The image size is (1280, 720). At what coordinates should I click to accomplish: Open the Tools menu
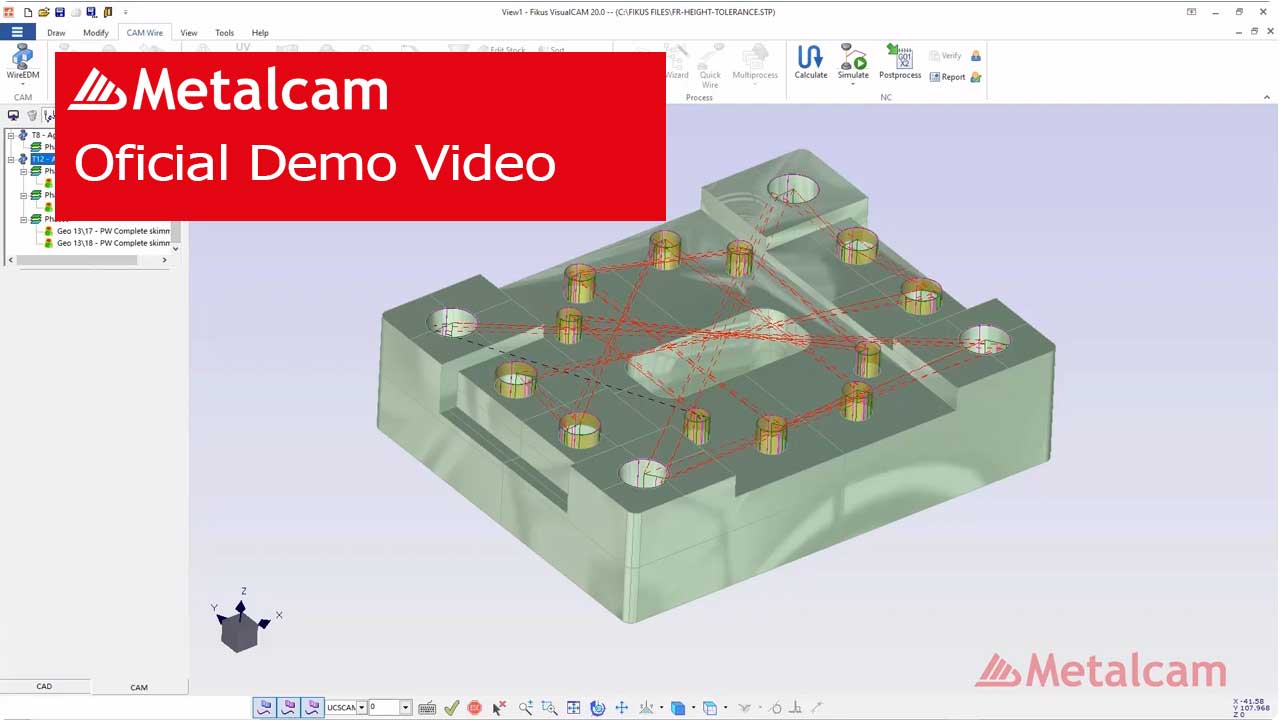click(x=224, y=33)
